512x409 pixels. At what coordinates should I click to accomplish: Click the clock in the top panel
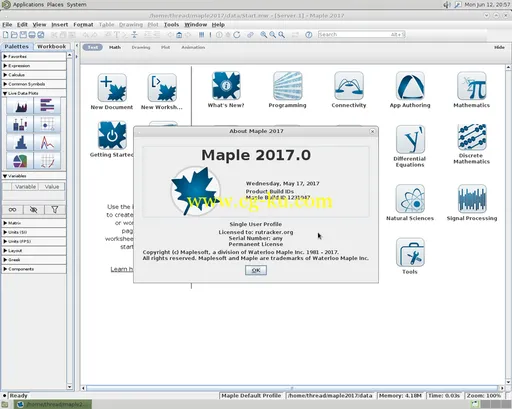pos(487,5)
